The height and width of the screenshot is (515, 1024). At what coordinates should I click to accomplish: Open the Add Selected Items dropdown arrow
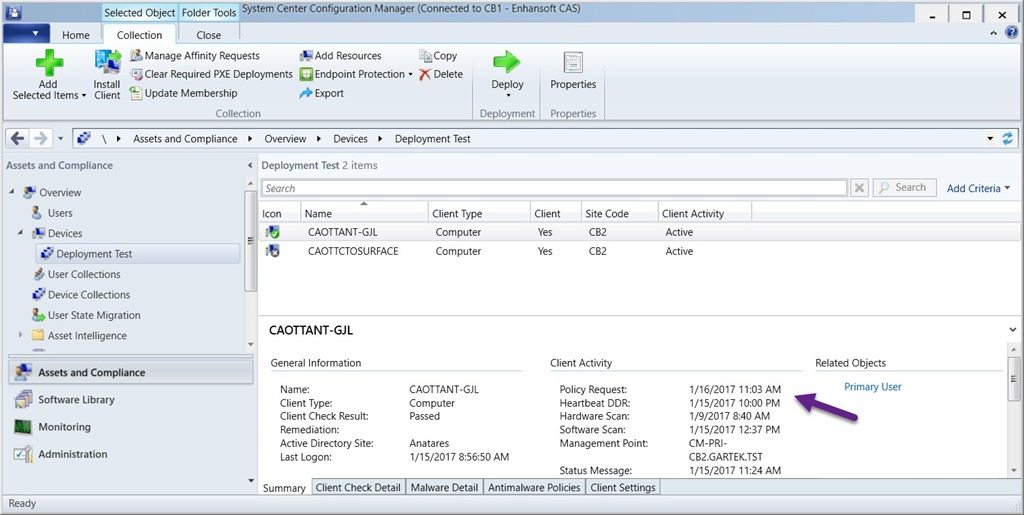coord(84,96)
